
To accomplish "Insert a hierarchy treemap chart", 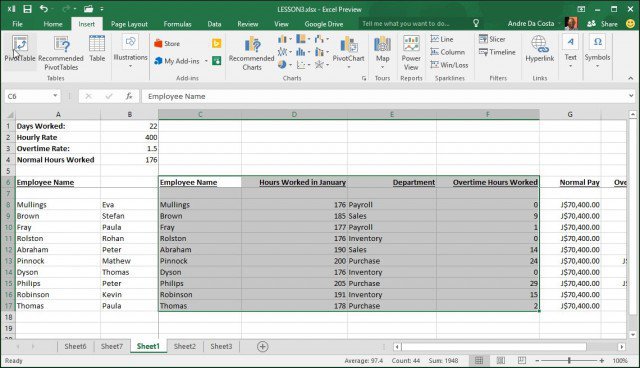I will coord(303,39).
